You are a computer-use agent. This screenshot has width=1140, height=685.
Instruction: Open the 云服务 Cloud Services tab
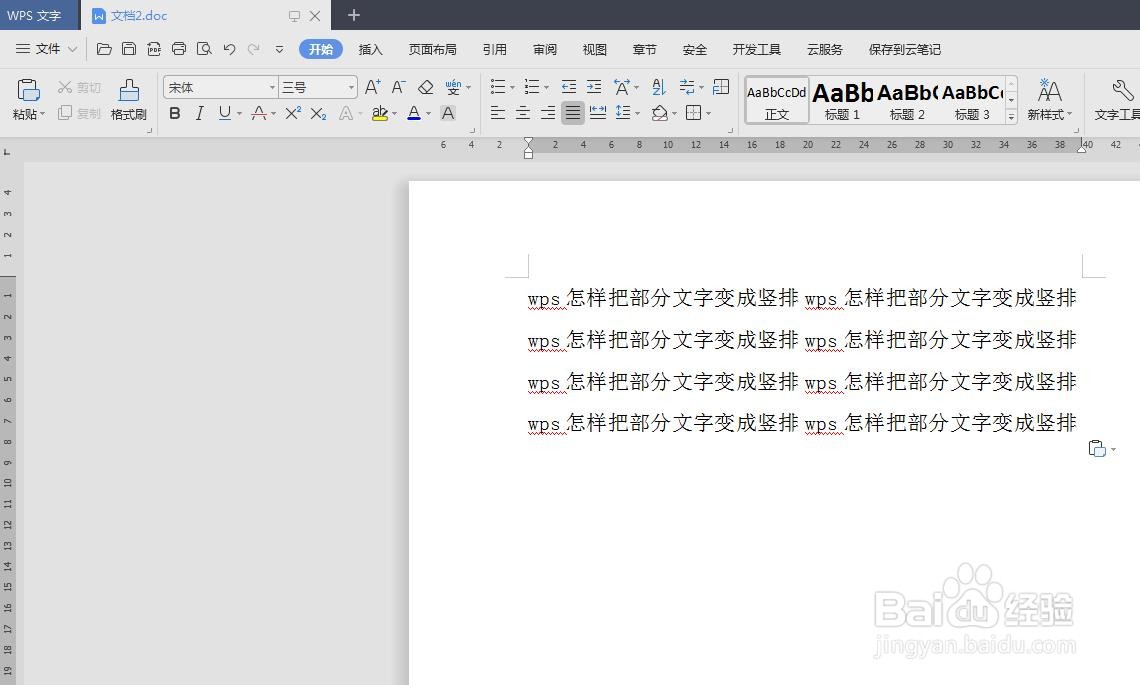pos(824,49)
